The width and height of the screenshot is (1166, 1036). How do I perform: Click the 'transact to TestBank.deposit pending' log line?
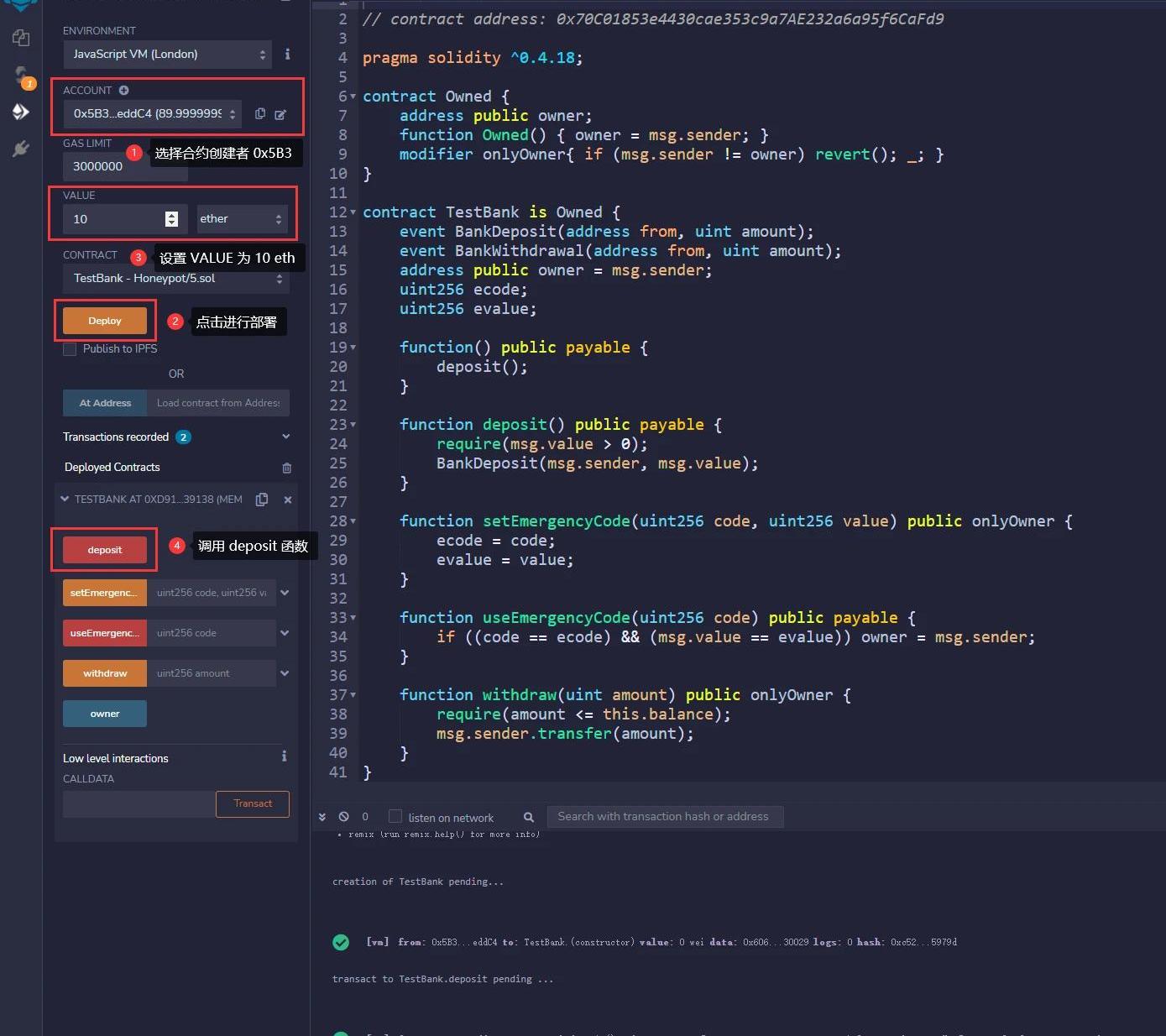coord(442,979)
